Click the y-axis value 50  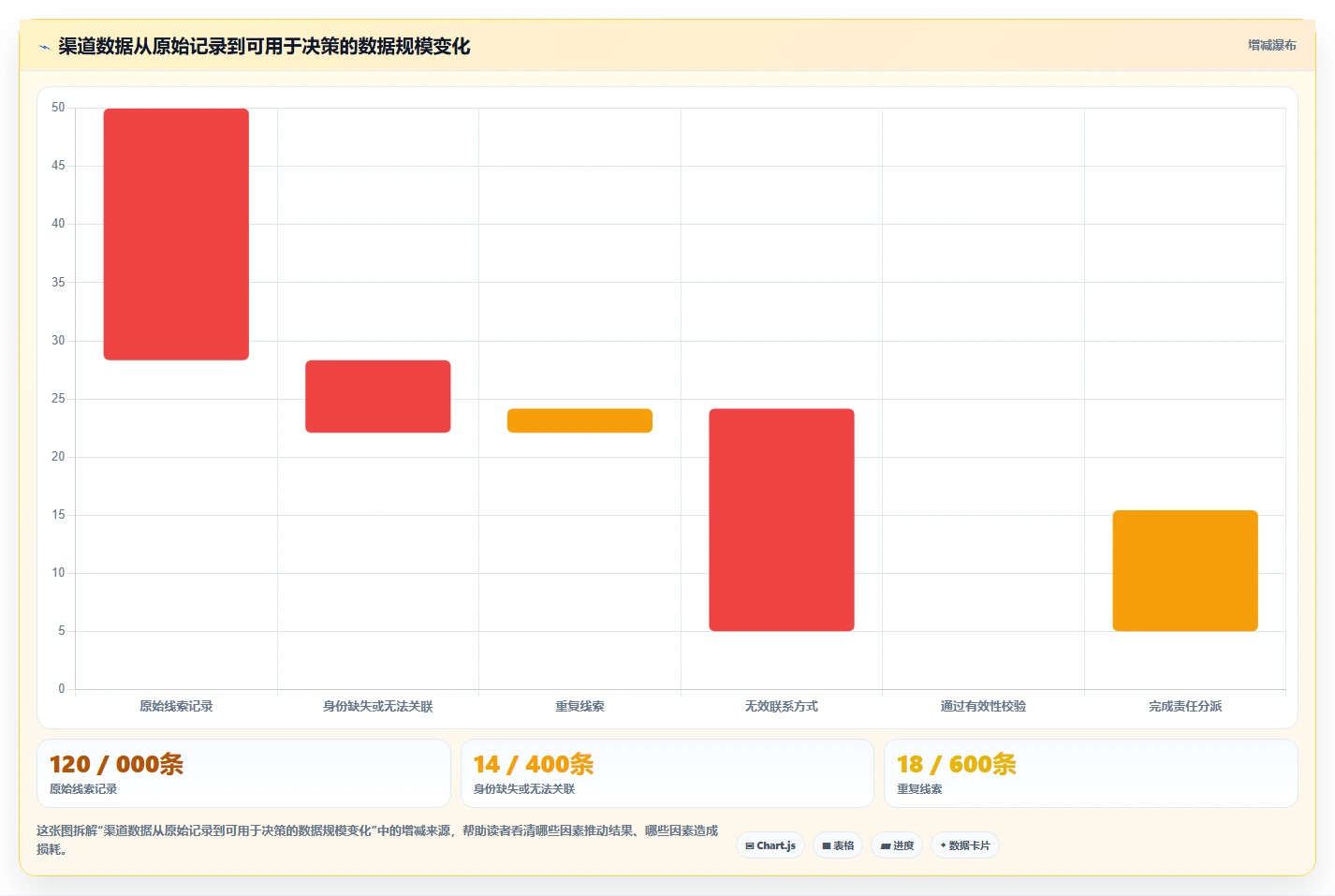pyautogui.click(x=58, y=108)
